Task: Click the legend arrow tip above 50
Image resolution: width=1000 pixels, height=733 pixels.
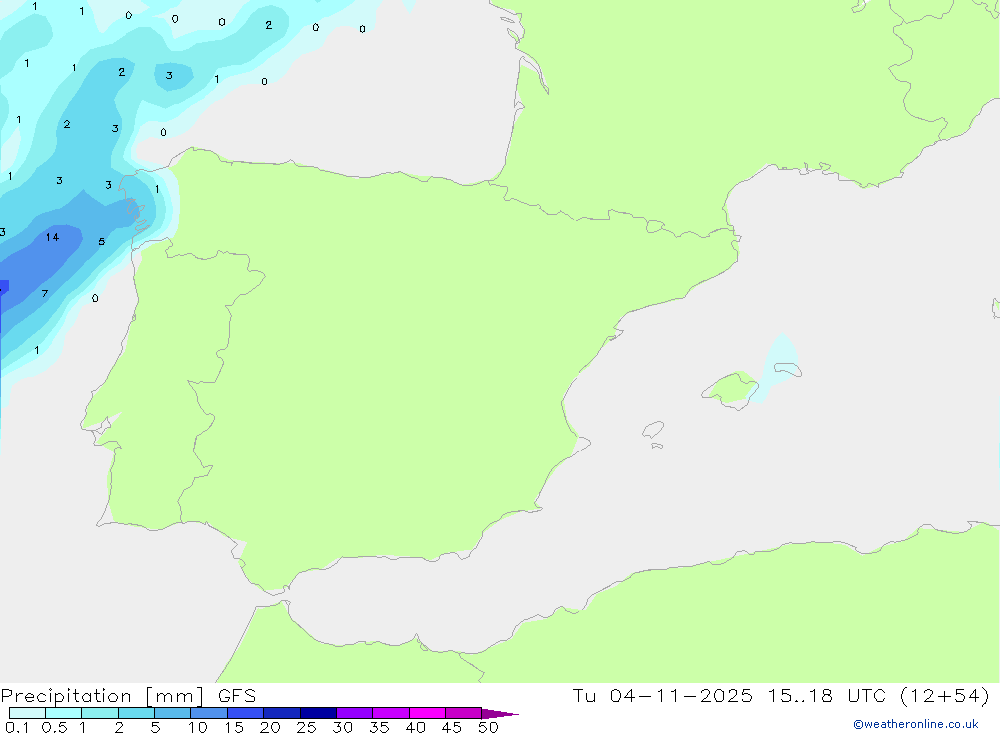Action: coord(500,714)
